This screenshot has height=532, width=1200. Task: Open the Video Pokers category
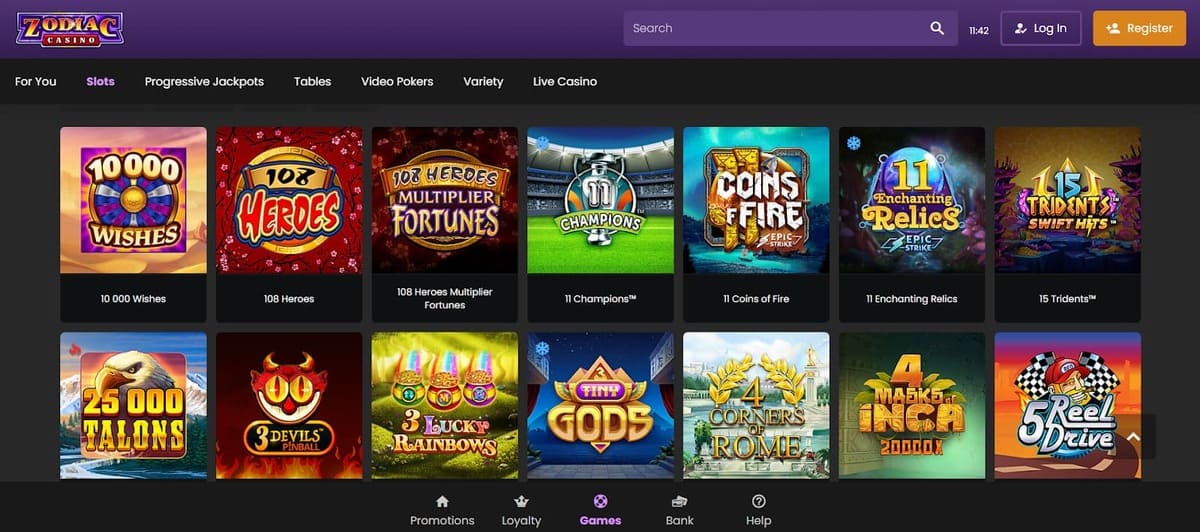point(397,81)
